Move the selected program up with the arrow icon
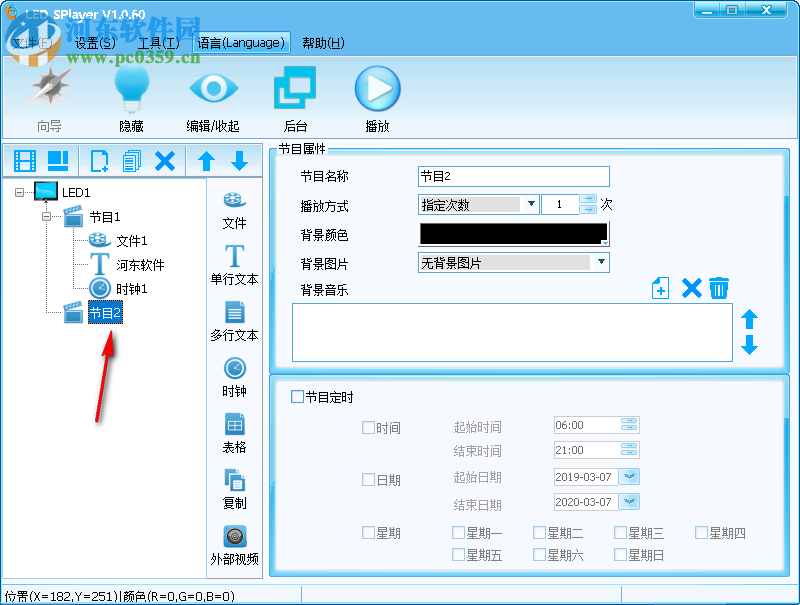This screenshot has height=605, width=800. tap(205, 160)
